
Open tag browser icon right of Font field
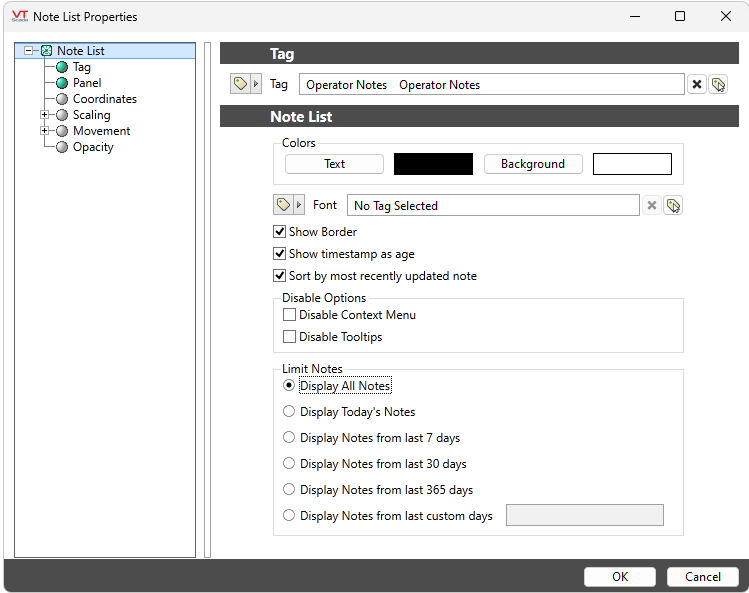pos(673,205)
